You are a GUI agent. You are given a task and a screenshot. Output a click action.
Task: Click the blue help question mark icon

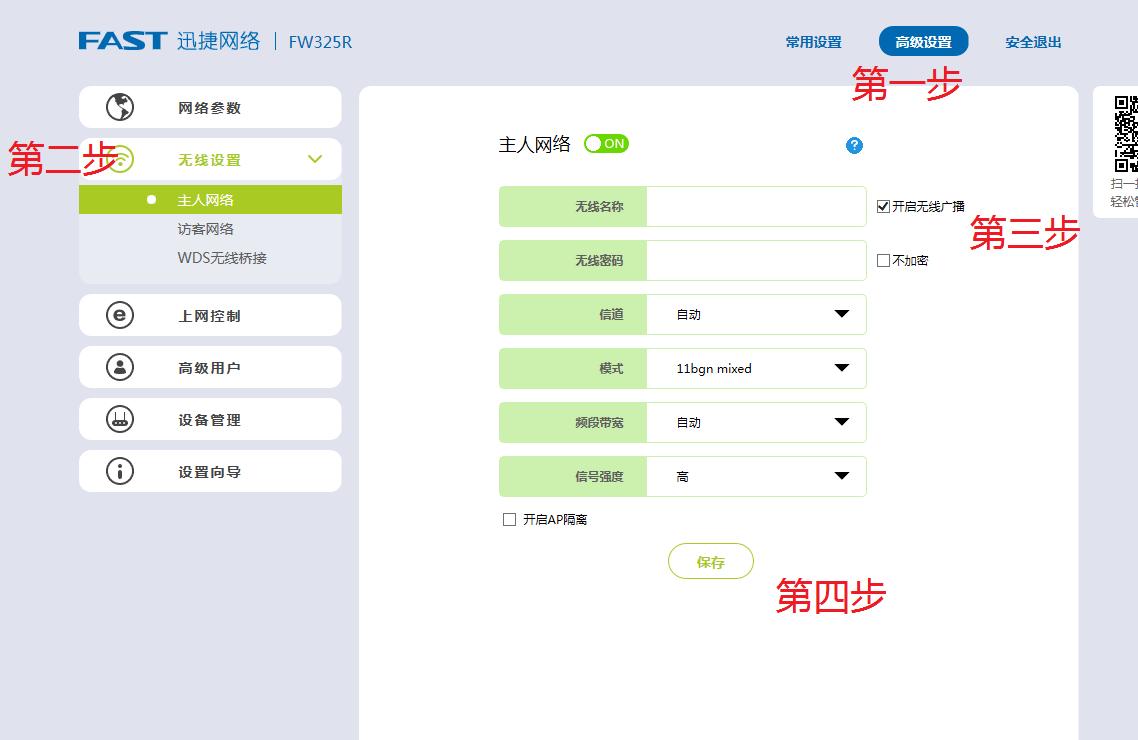(854, 146)
